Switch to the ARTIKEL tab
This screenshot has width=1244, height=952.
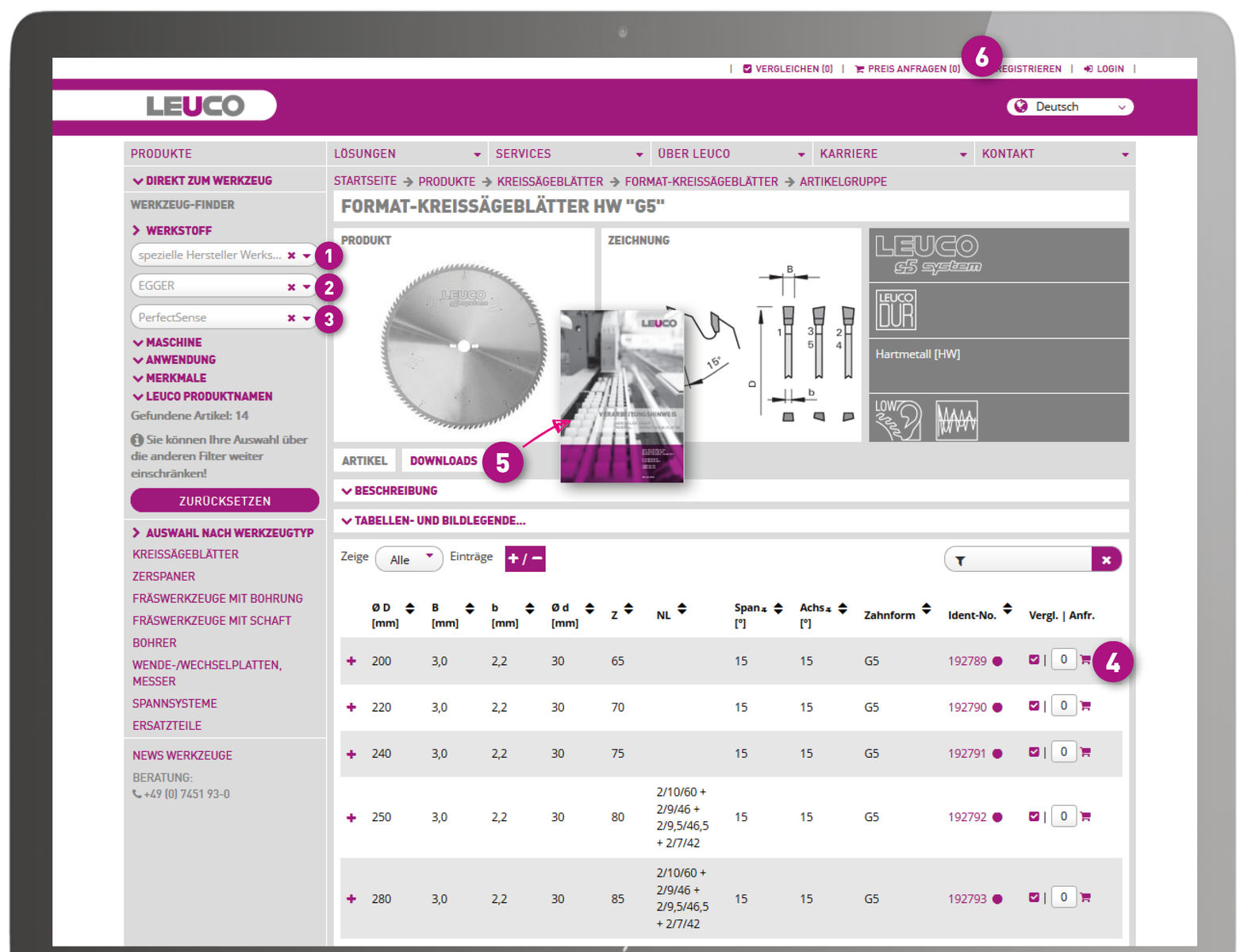364,461
